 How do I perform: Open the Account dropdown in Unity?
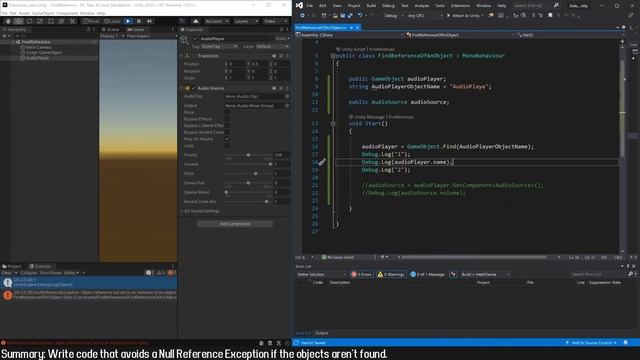point(216,21)
